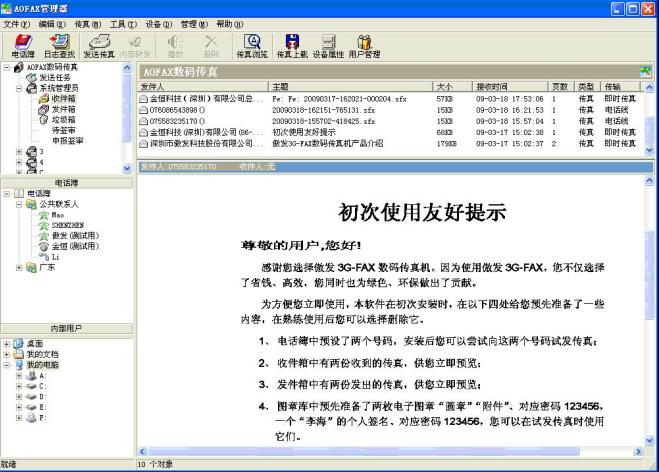Viewport: 659px width, 472px height.
Task: Click the icon at right of AOFAX数码传真 banner
Action: pos(646,71)
